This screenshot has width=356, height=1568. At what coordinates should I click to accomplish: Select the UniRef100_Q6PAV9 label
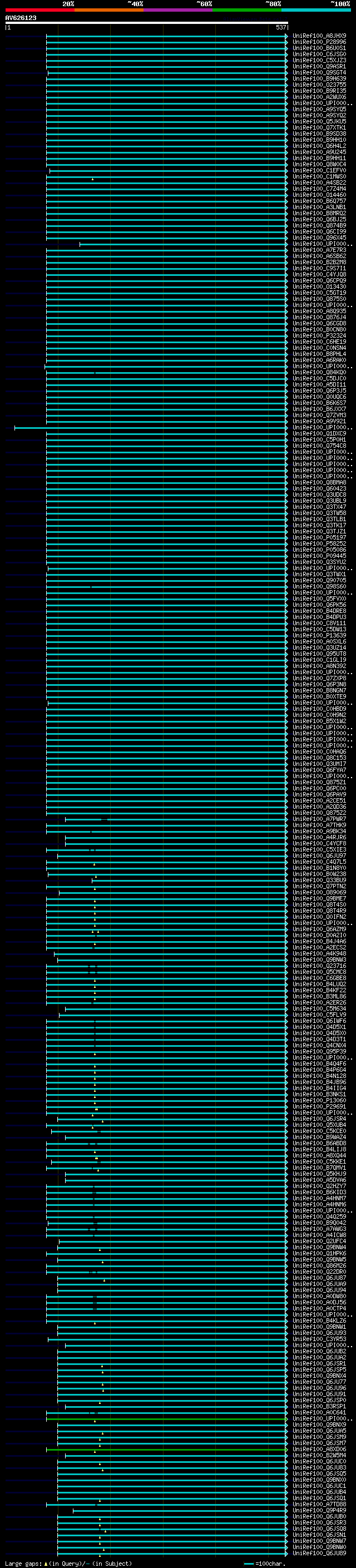[x=319, y=794]
